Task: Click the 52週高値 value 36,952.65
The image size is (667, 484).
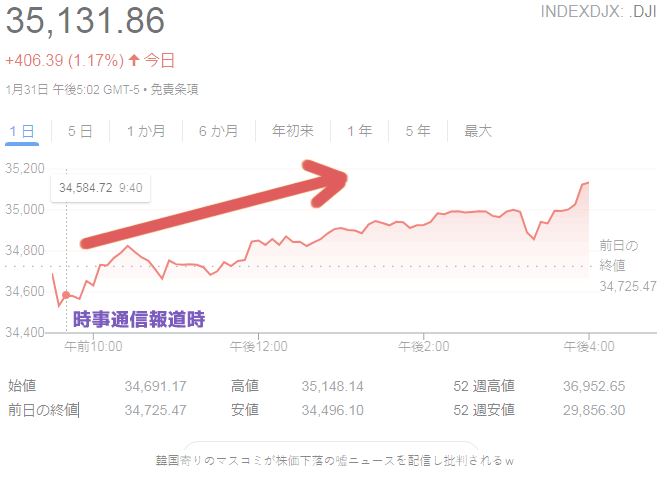Action: [594, 386]
